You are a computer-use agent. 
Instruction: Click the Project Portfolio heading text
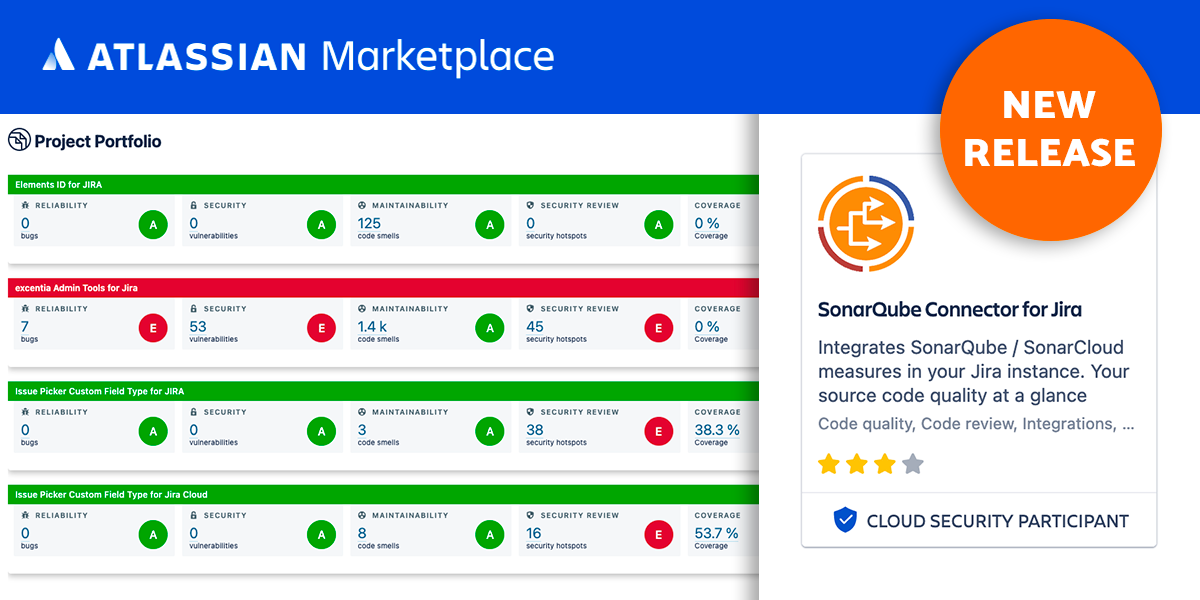click(x=98, y=141)
